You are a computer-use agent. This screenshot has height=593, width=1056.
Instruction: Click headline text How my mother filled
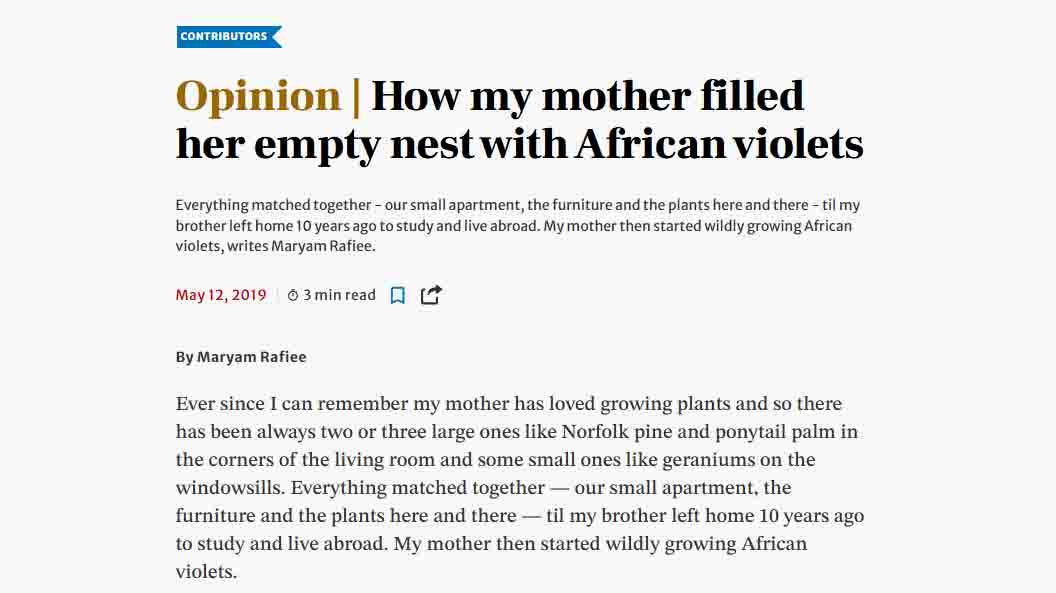(x=587, y=96)
